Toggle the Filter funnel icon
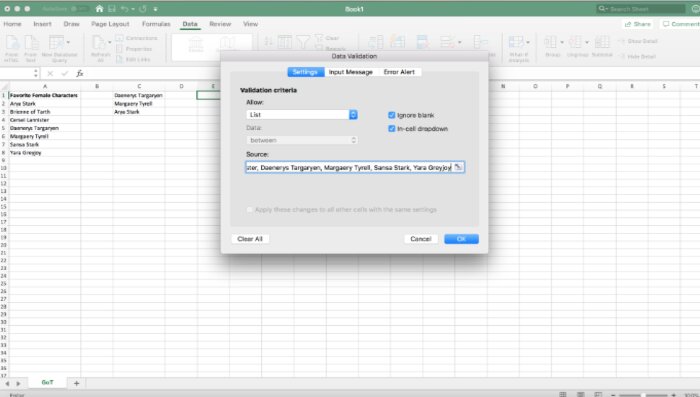Screen dimensions: 700x397 pyautogui.click(x=303, y=42)
